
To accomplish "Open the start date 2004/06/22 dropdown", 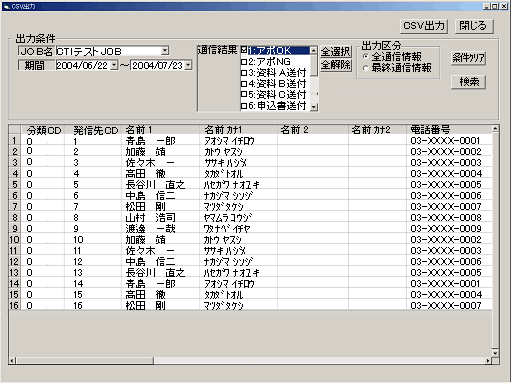I will click(x=114, y=65).
